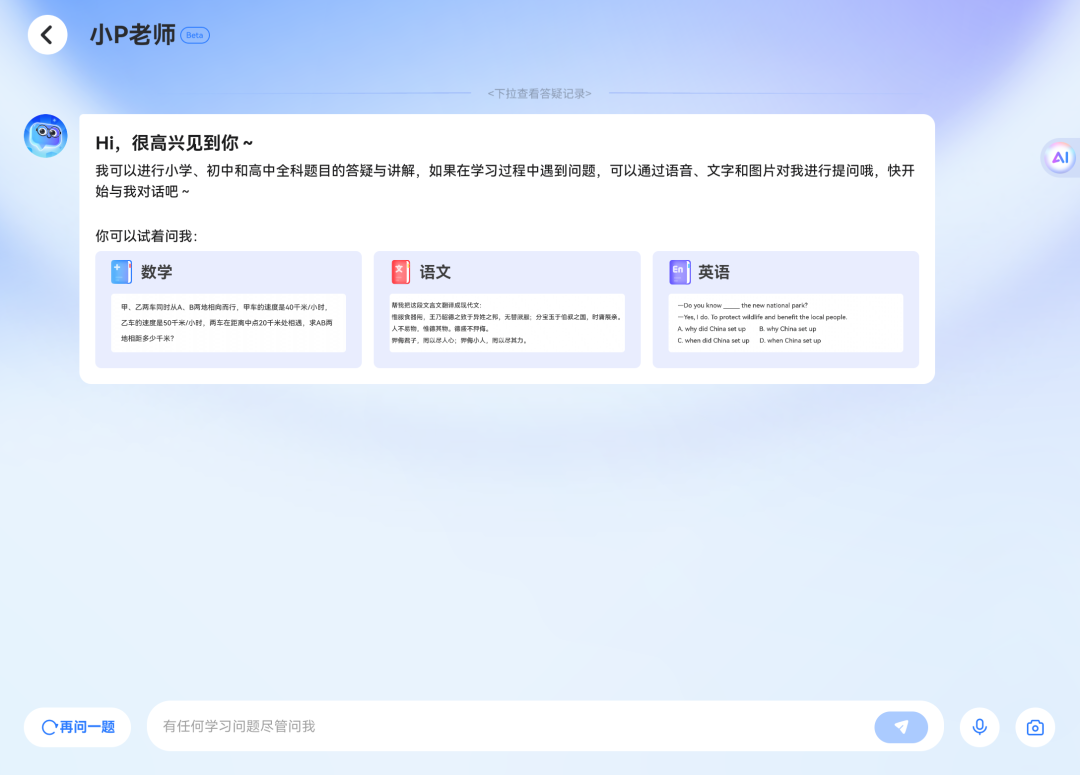The height and width of the screenshot is (775, 1080).
Task: Select the 数学 subject book icon
Action: (x=120, y=271)
